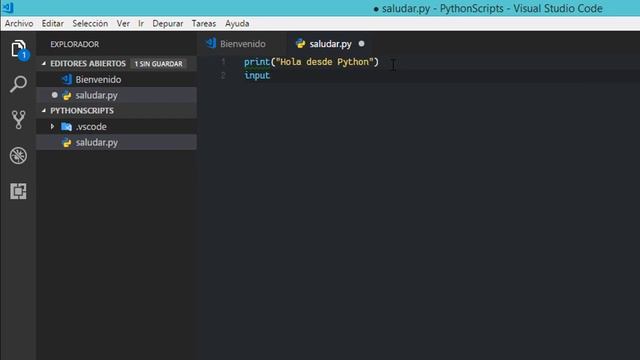Open the Ayuda menu
The image size is (640, 360).
click(237, 24)
